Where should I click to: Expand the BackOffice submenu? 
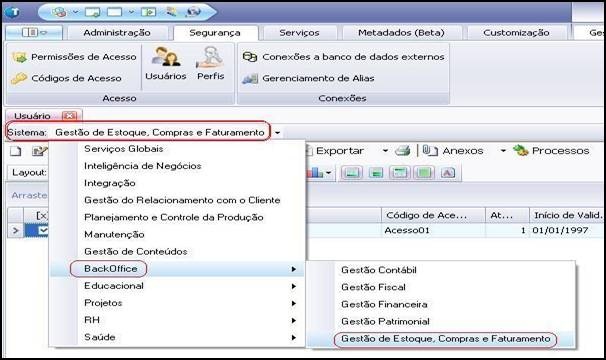[x=177, y=269]
